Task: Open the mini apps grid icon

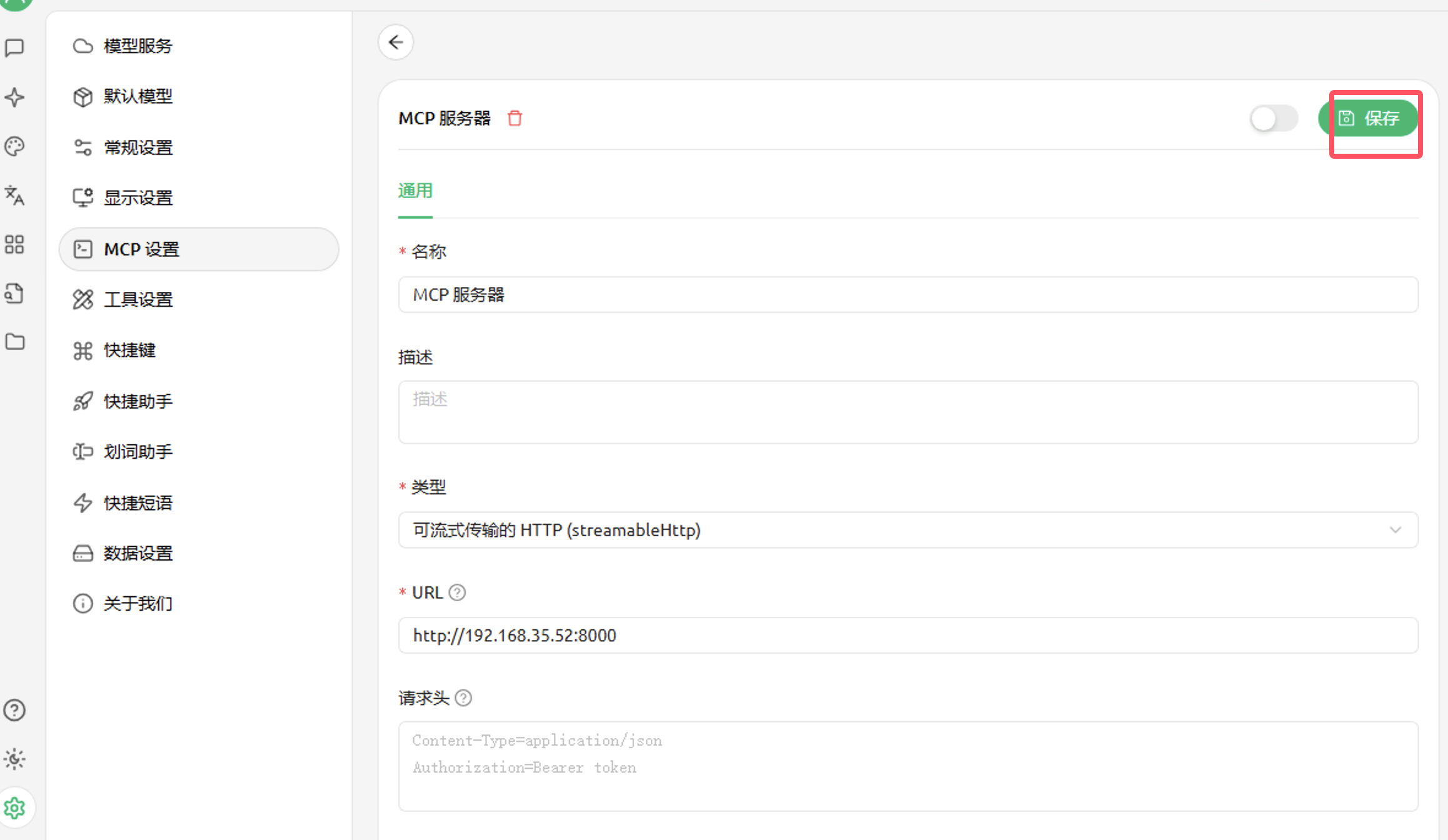Action: 15,244
